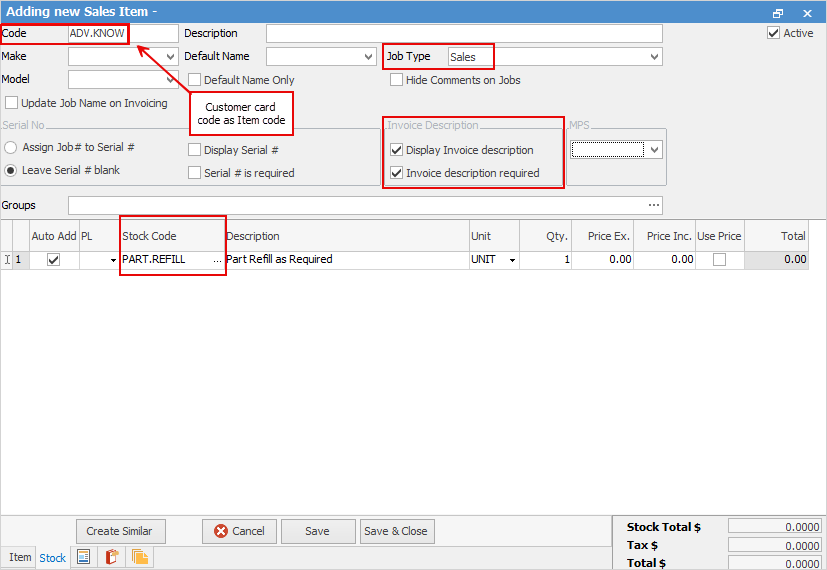
Task: Open the red clipboard tab icon
Action: click(112, 557)
